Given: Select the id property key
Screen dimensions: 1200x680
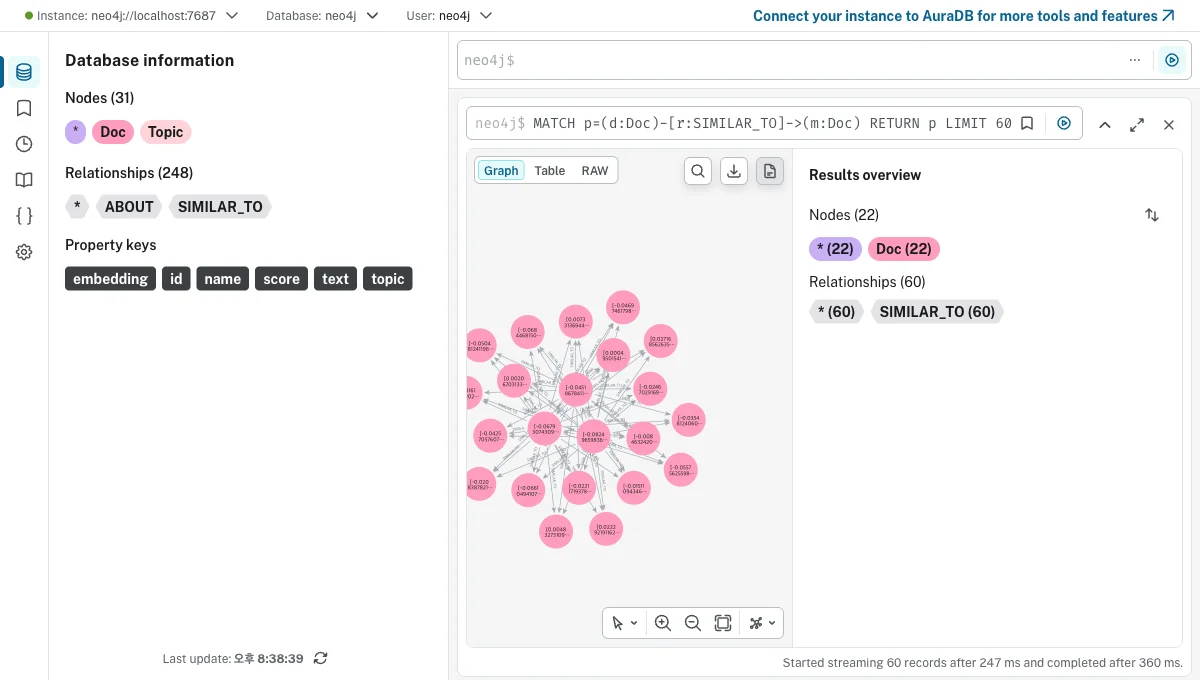Looking at the screenshot, I should click(x=176, y=279).
